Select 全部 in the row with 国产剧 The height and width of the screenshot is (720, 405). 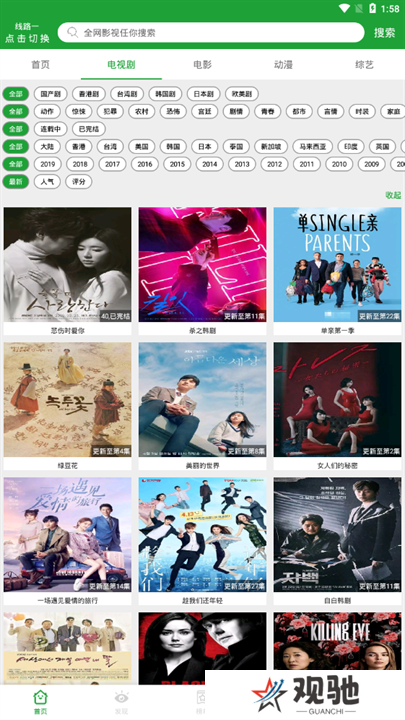click(16, 94)
